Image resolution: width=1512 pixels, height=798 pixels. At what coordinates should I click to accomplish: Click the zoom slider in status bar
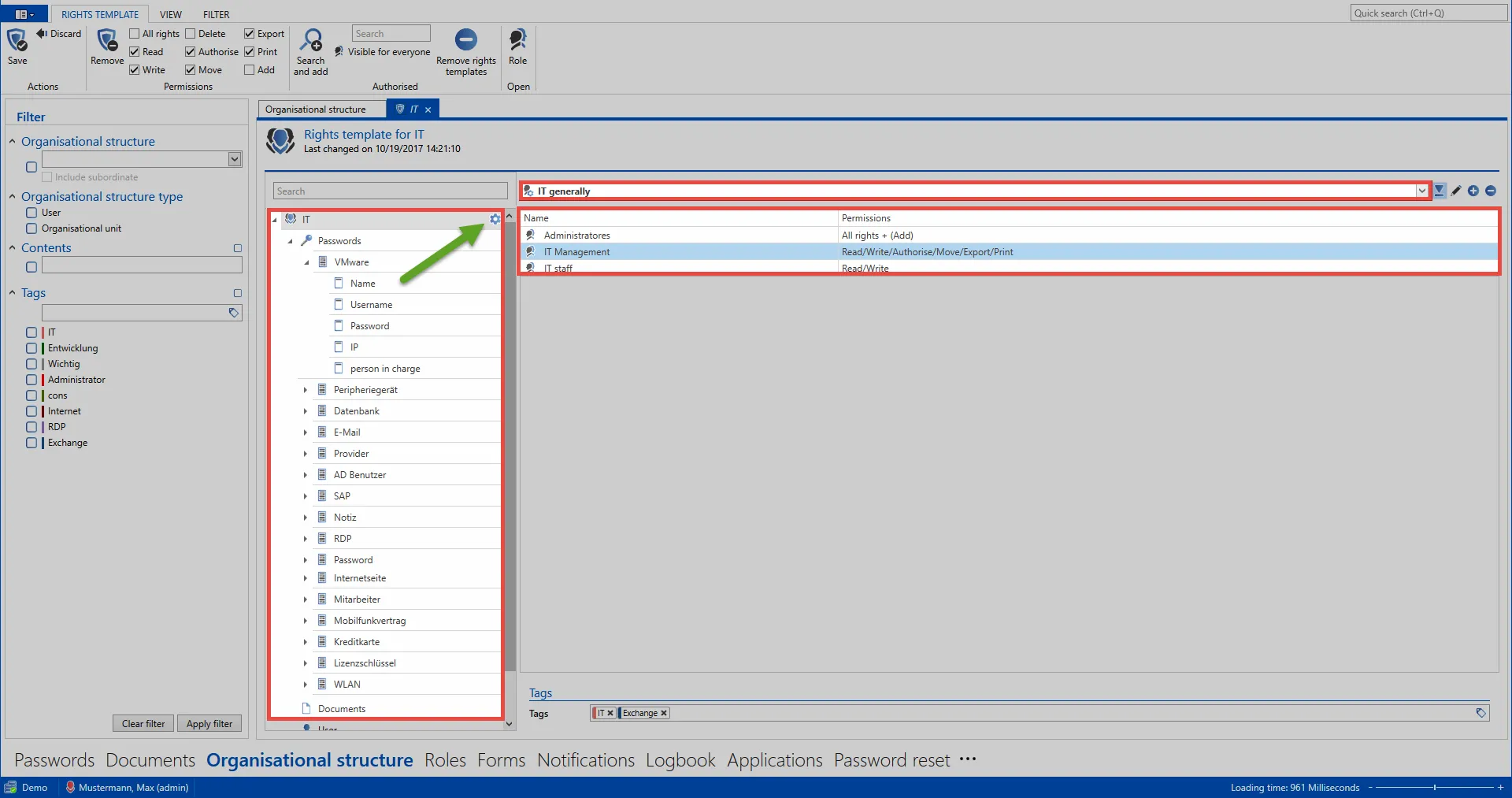coord(1434,787)
